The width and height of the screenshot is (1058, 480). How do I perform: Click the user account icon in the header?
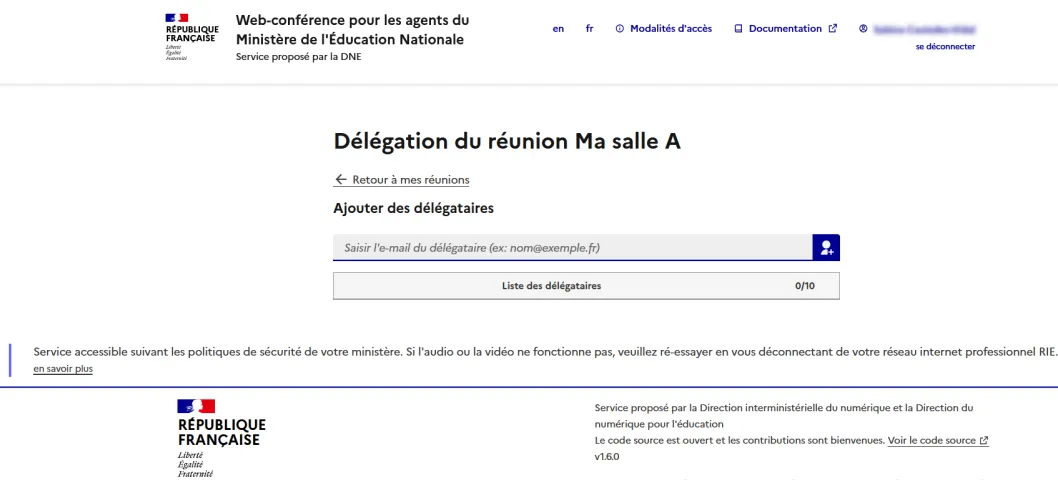coord(863,29)
